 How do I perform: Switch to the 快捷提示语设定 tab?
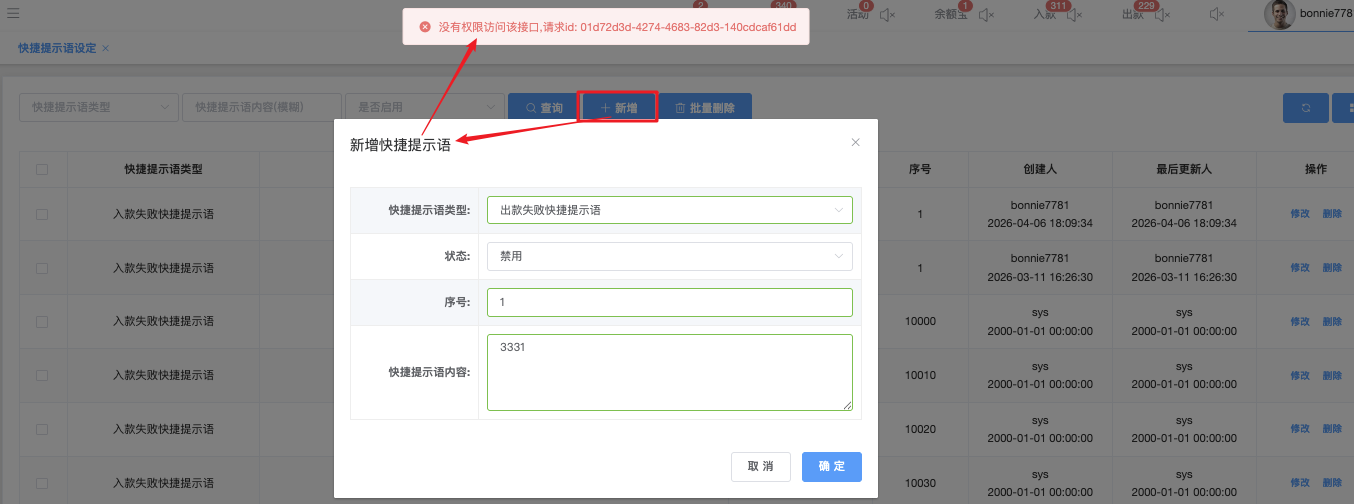pos(57,48)
